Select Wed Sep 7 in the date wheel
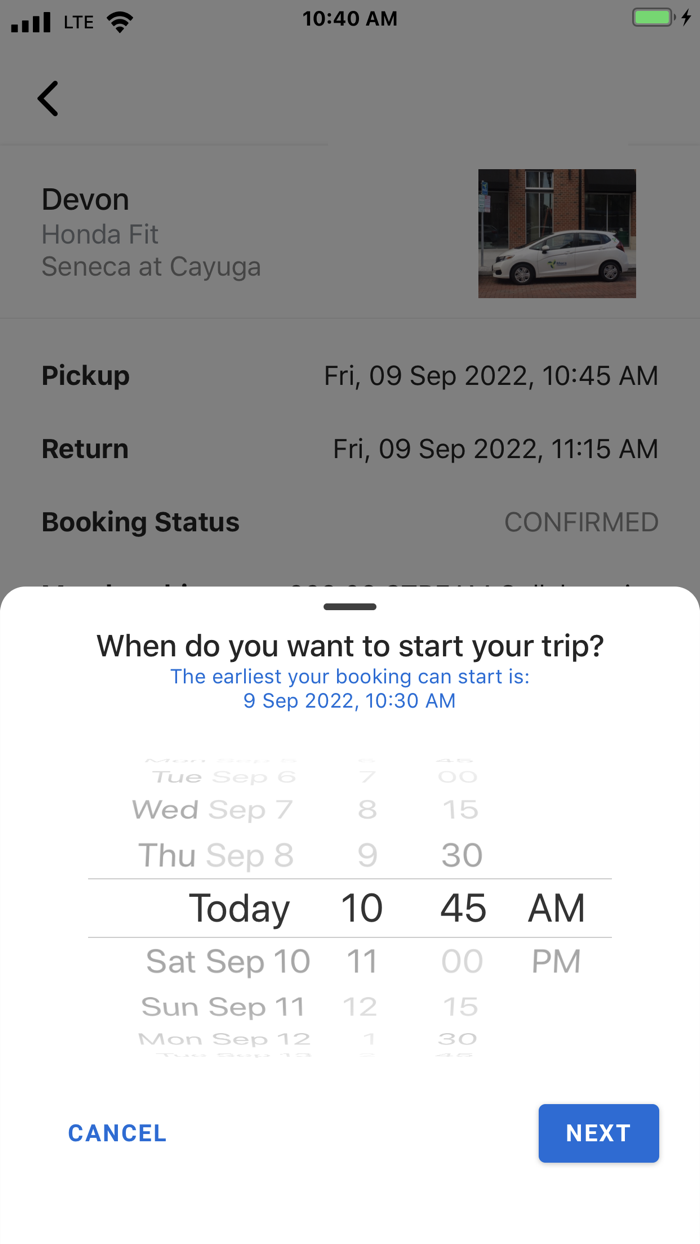Image resolution: width=700 pixels, height=1244 pixels. [x=212, y=809]
